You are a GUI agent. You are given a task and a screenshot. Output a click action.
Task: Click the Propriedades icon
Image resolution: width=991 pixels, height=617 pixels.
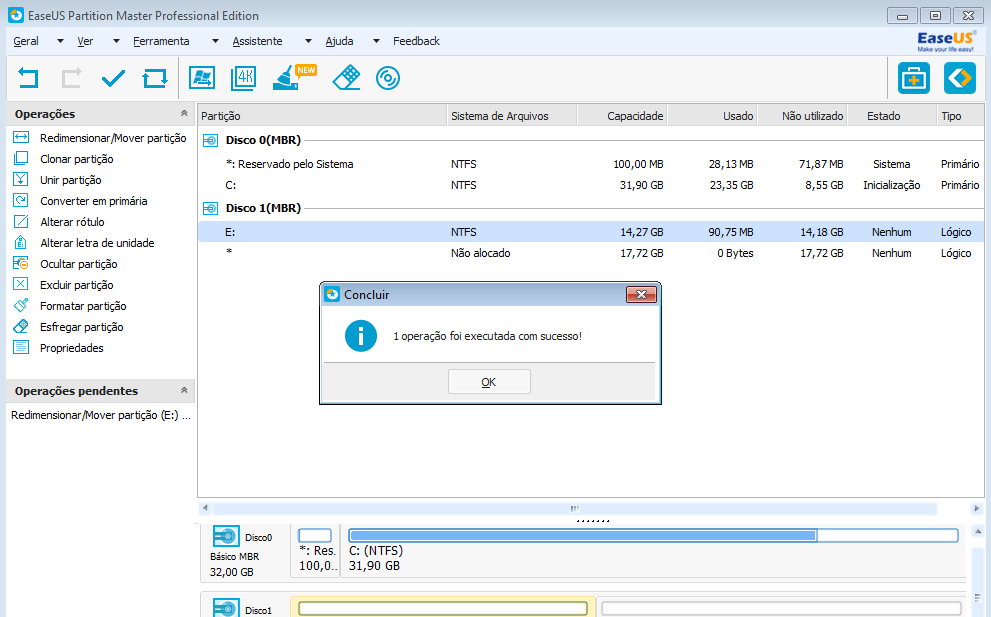click(21, 347)
